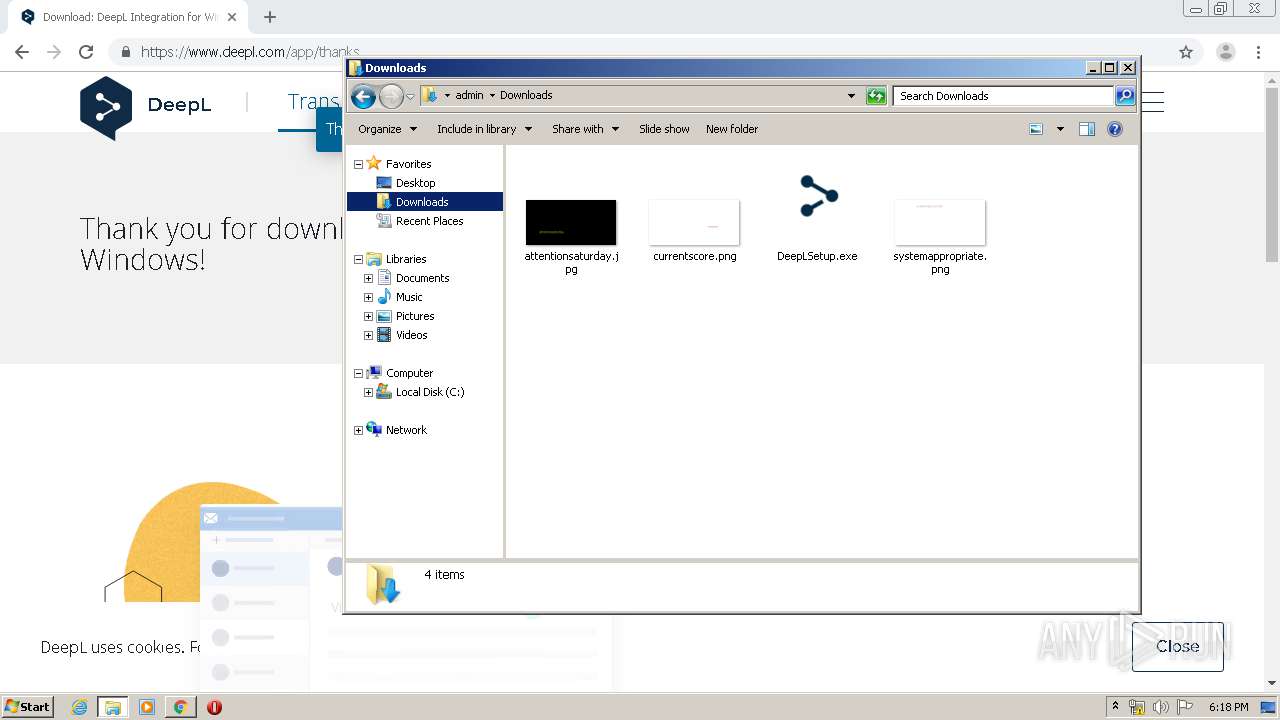Click Windows Explorer taskbar icon
The image size is (1280, 720).
pos(113,707)
